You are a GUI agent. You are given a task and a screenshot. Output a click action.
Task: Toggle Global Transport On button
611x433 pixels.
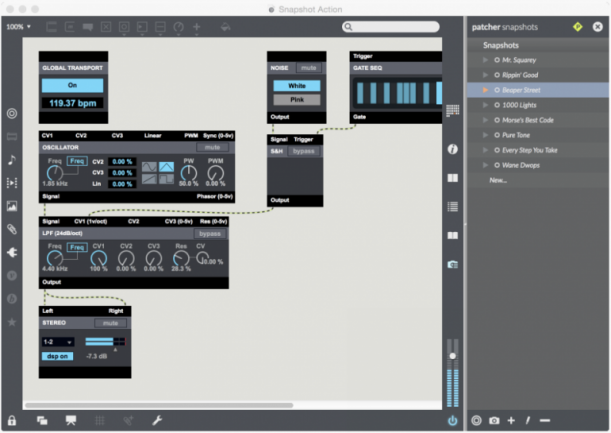[x=72, y=85]
